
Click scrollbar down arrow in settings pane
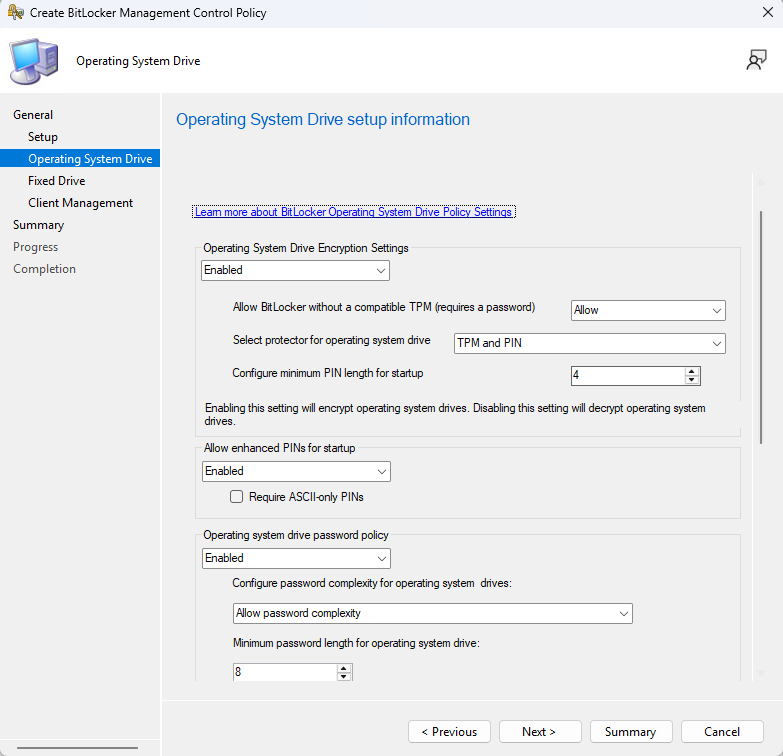(x=761, y=673)
